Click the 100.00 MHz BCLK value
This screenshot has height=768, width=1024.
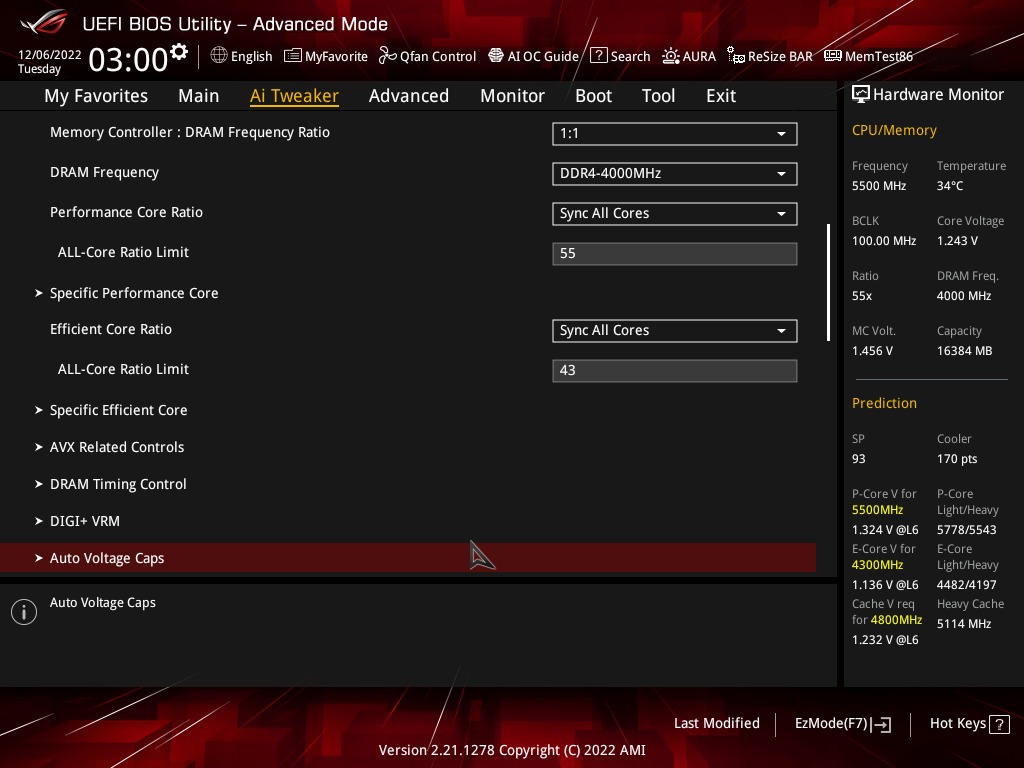(x=884, y=241)
